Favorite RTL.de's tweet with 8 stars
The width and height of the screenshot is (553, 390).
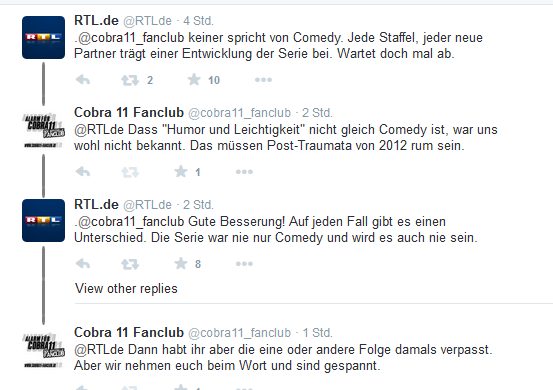click(181, 263)
